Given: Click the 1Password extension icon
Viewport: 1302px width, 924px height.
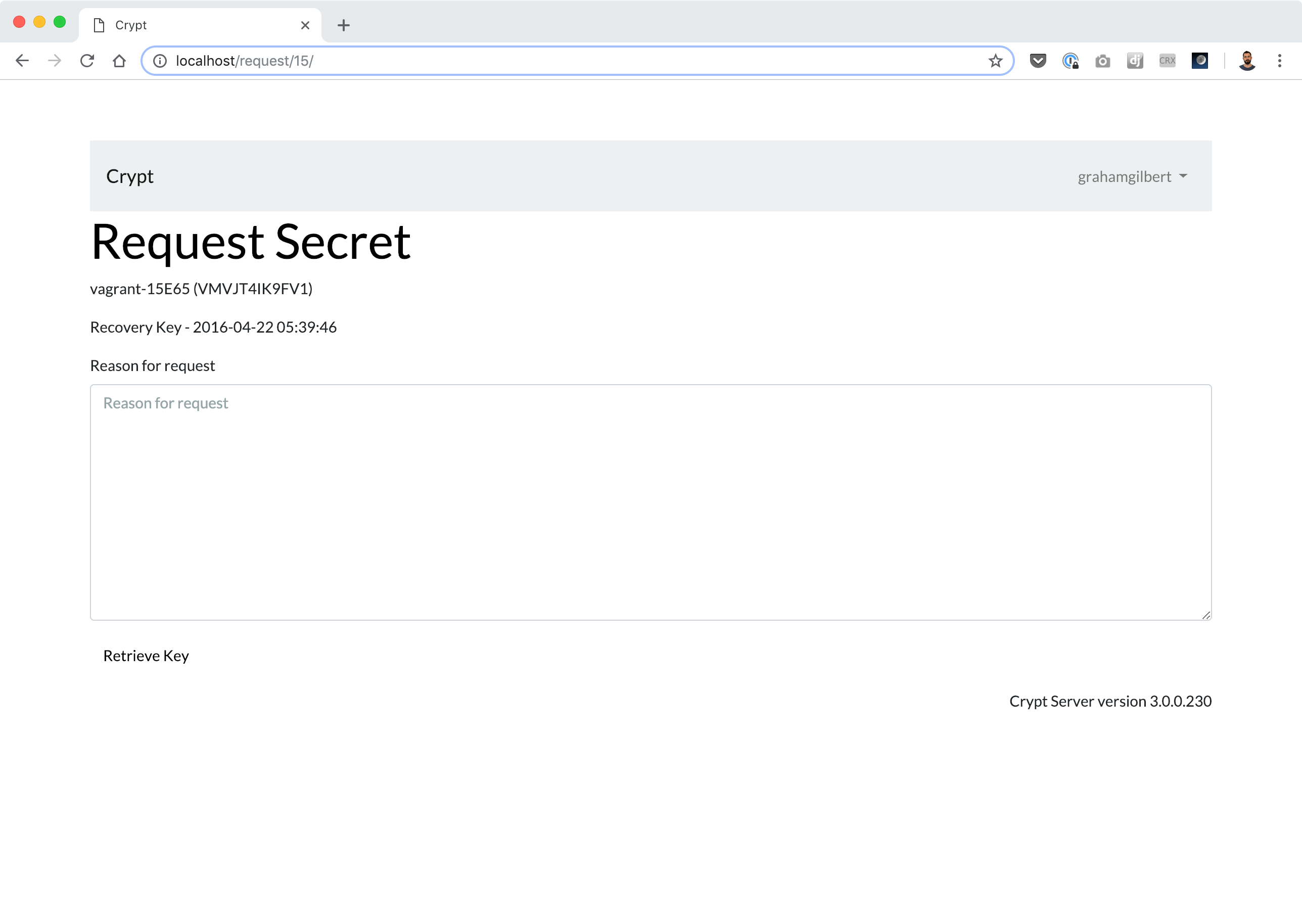Looking at the screenshot, I should tap(1071, 61).
